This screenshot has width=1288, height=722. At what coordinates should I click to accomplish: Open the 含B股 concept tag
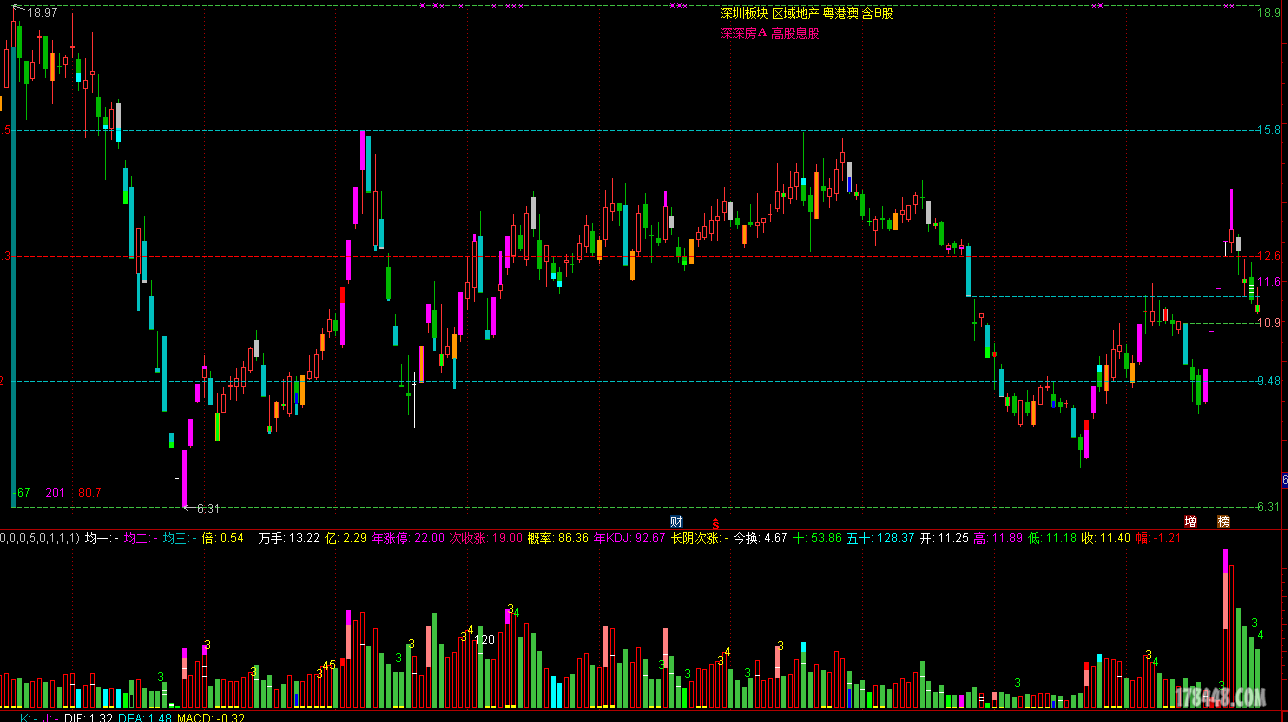(877, 14)
